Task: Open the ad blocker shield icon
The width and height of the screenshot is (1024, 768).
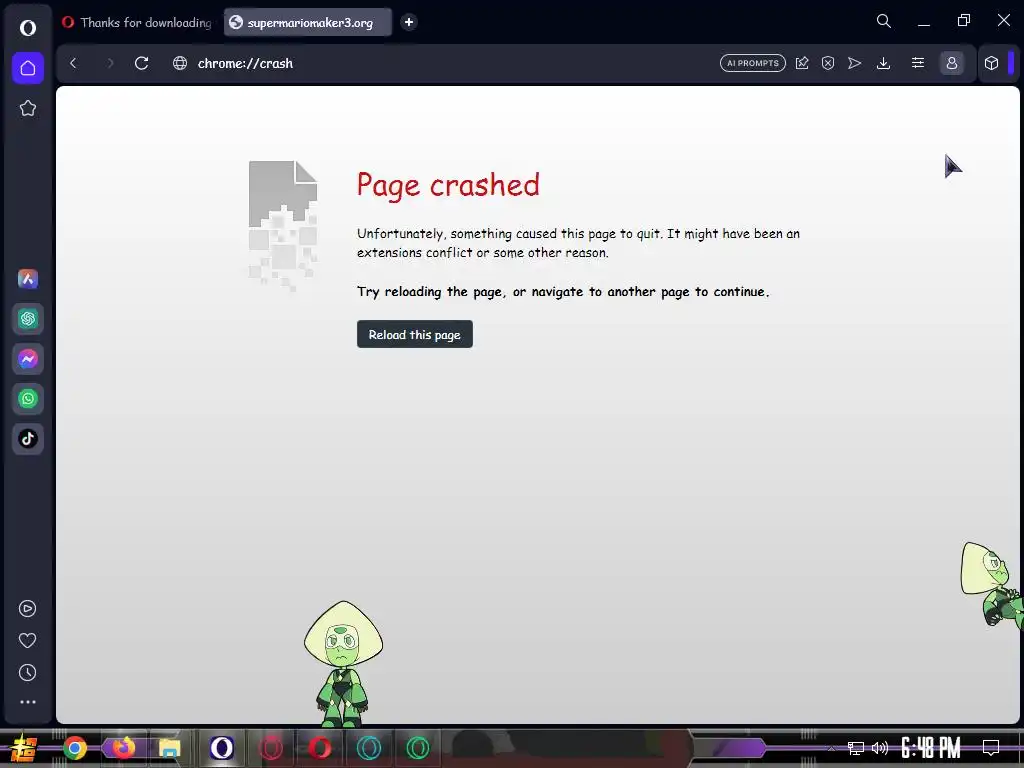Action: [828, 63]
